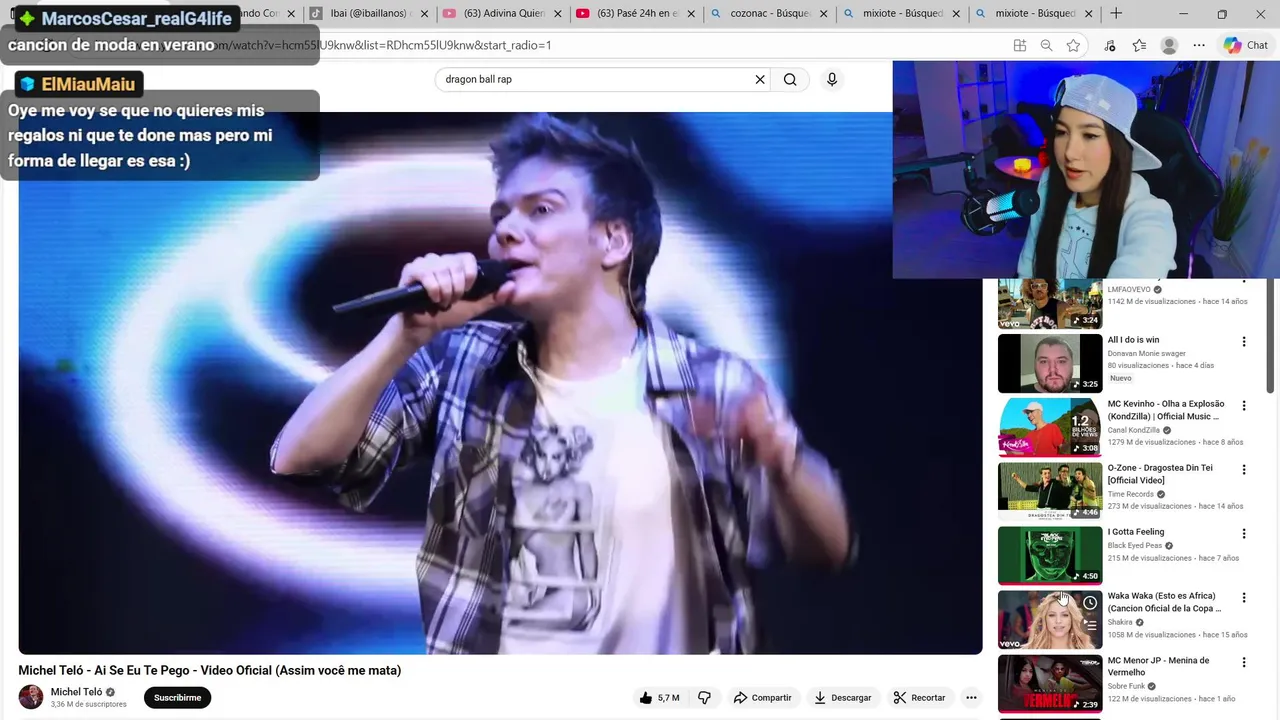Click the split screen icon in address bar
The image size is (1280, 720).
(1019, 45)
